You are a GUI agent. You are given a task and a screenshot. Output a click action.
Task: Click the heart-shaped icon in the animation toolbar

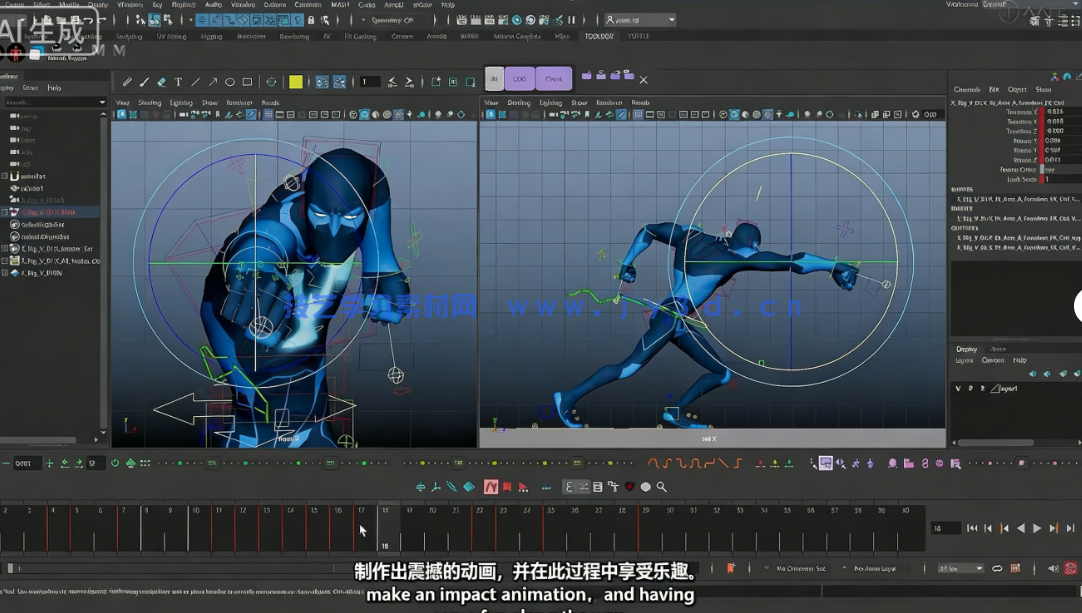(x=629, y=487)
